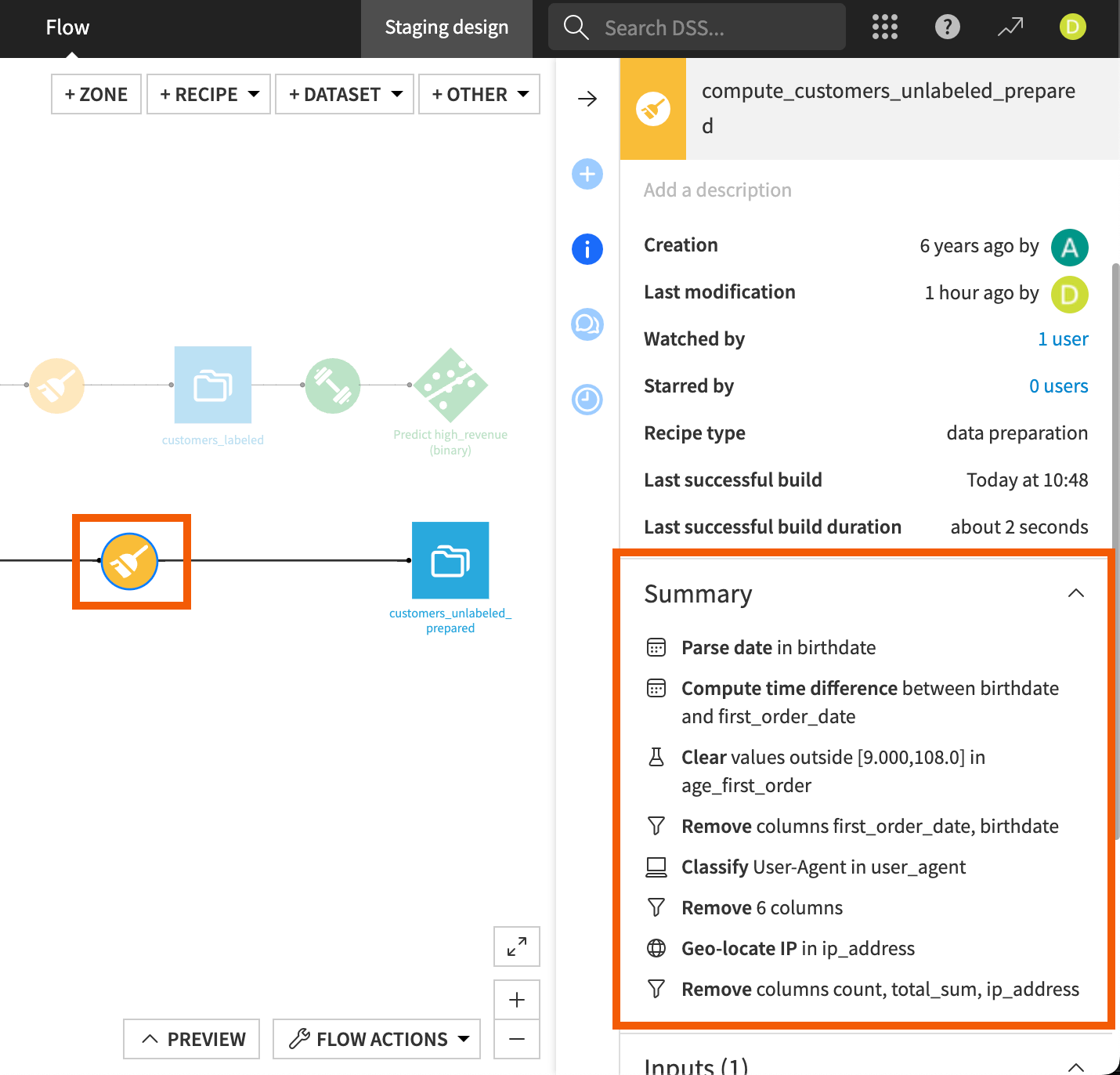Screen dimensions: 1120x1075
Task: Select the faded prepare recipe broom node
Action: tap(57, 385)
